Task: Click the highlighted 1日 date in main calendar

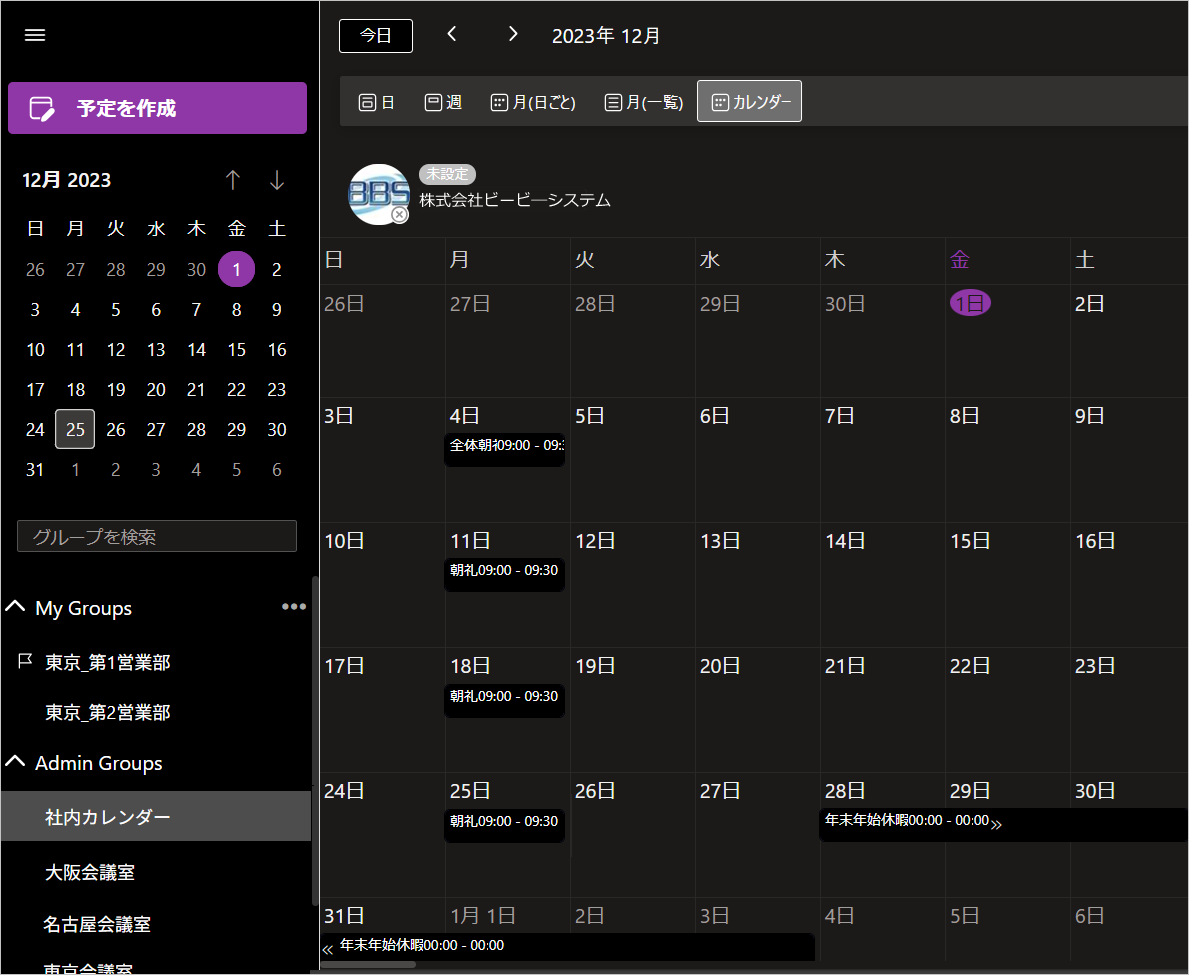Action: [970, 303]
